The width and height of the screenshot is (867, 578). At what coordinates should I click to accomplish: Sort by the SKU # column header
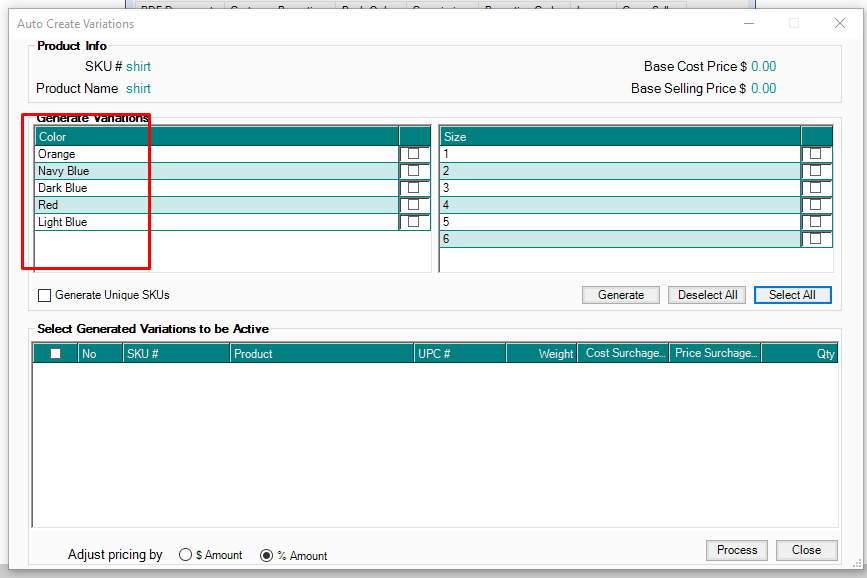(x=176, y=353)
